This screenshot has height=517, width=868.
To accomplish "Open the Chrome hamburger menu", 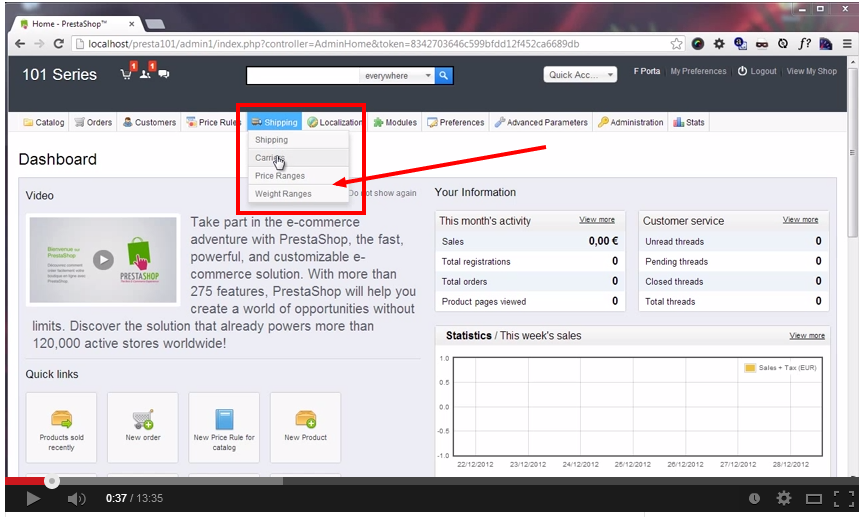I will tap(847, 44).
